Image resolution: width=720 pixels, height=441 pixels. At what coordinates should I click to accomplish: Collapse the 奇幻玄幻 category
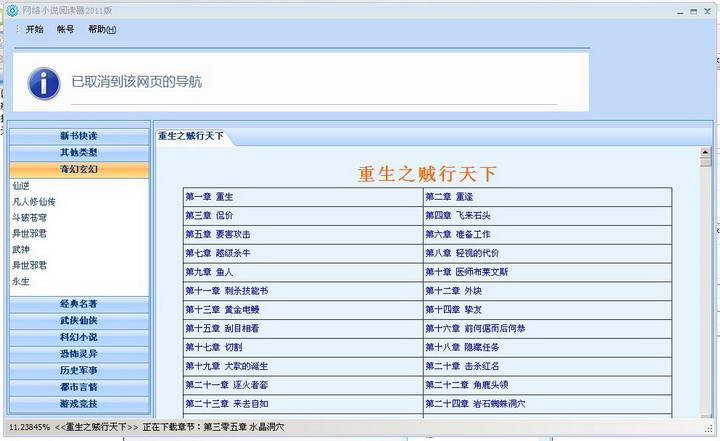[x=79, y=169]
